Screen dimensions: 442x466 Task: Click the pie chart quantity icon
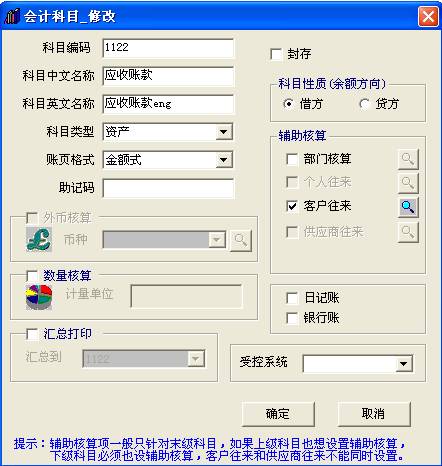(x=39, y=297)
